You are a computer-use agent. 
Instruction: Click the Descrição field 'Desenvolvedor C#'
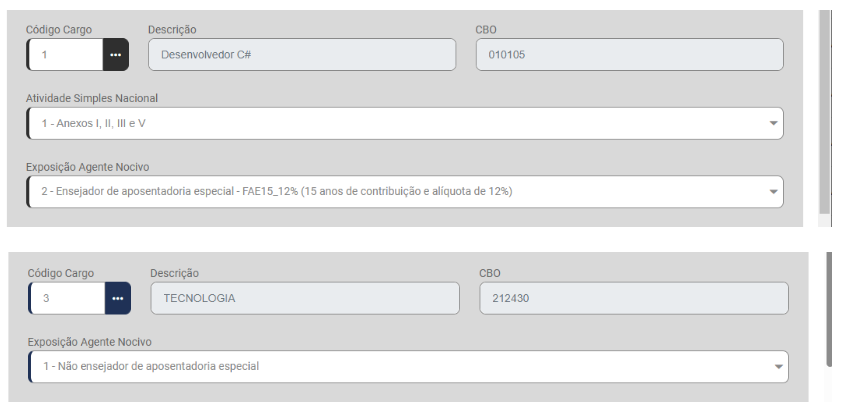click(x=303, y=54)
